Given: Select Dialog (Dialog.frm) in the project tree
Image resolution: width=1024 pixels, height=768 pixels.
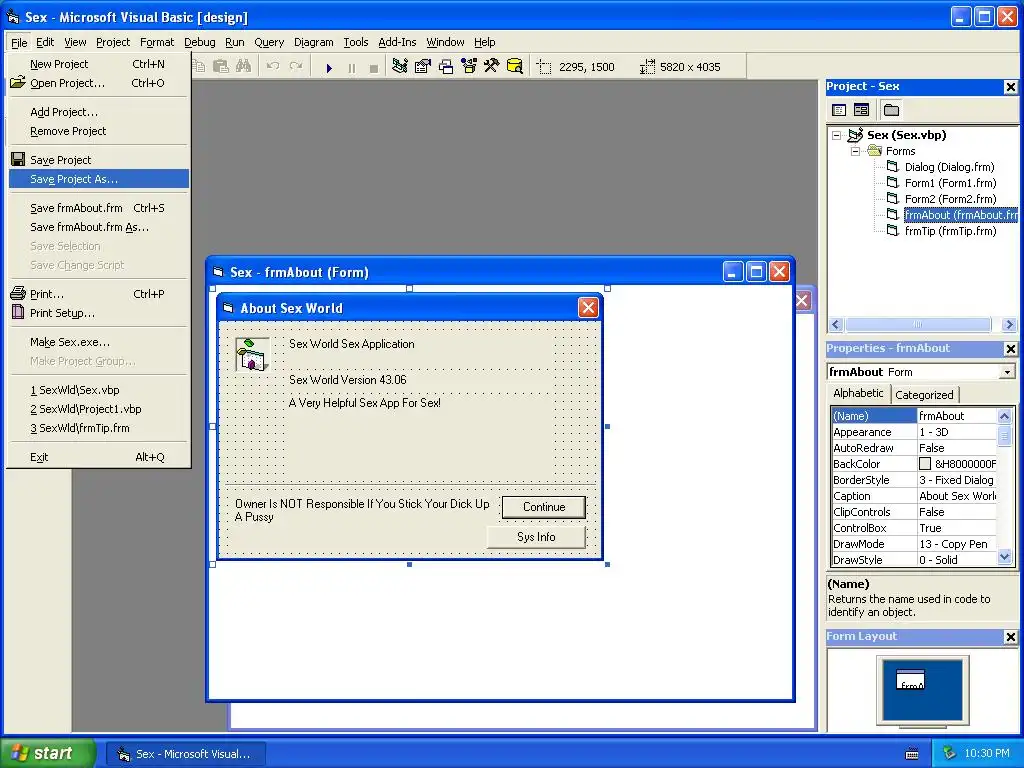Looking at the screenshot, I should [x=949, y=167].
